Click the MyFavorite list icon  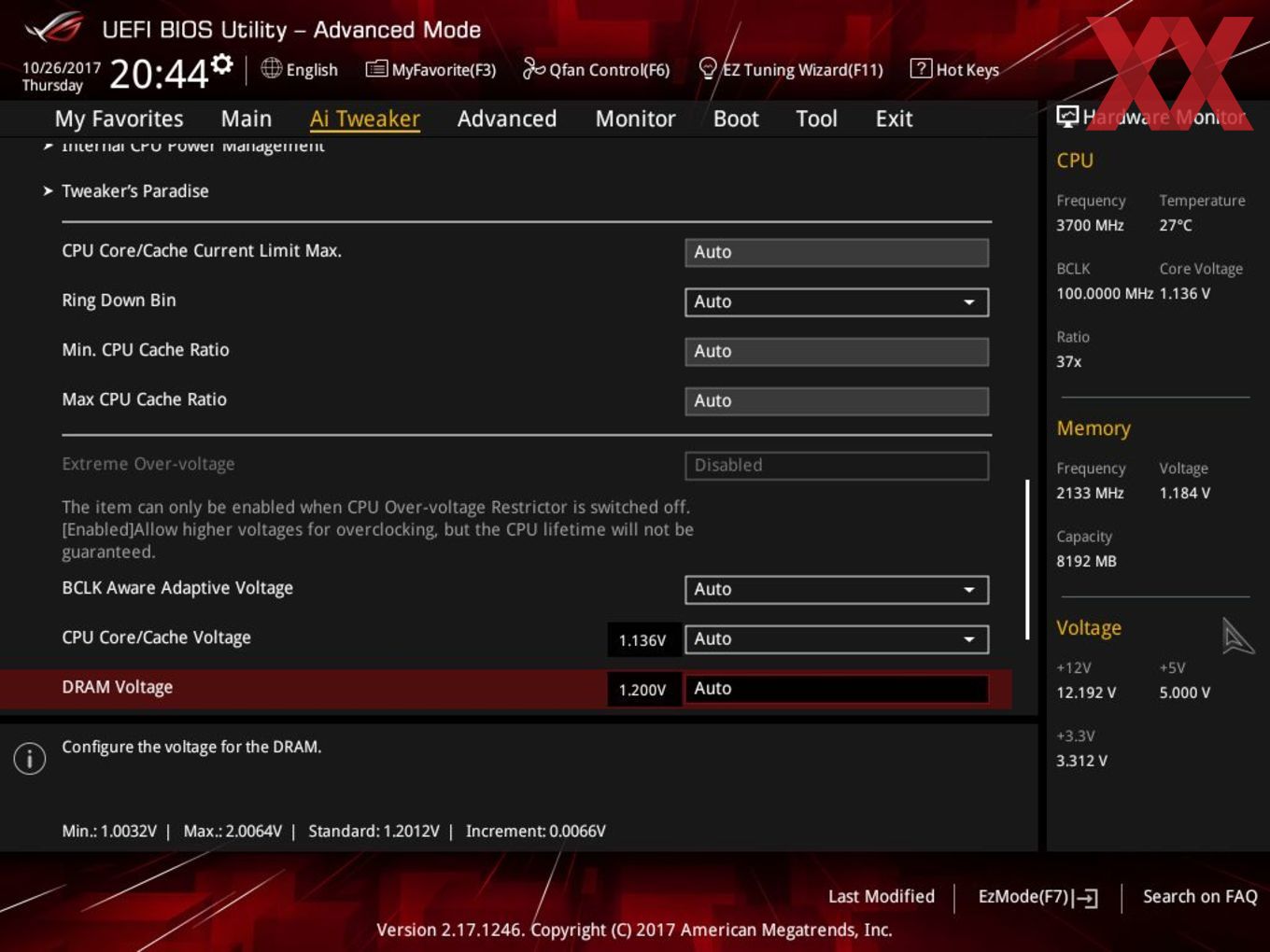376,69
